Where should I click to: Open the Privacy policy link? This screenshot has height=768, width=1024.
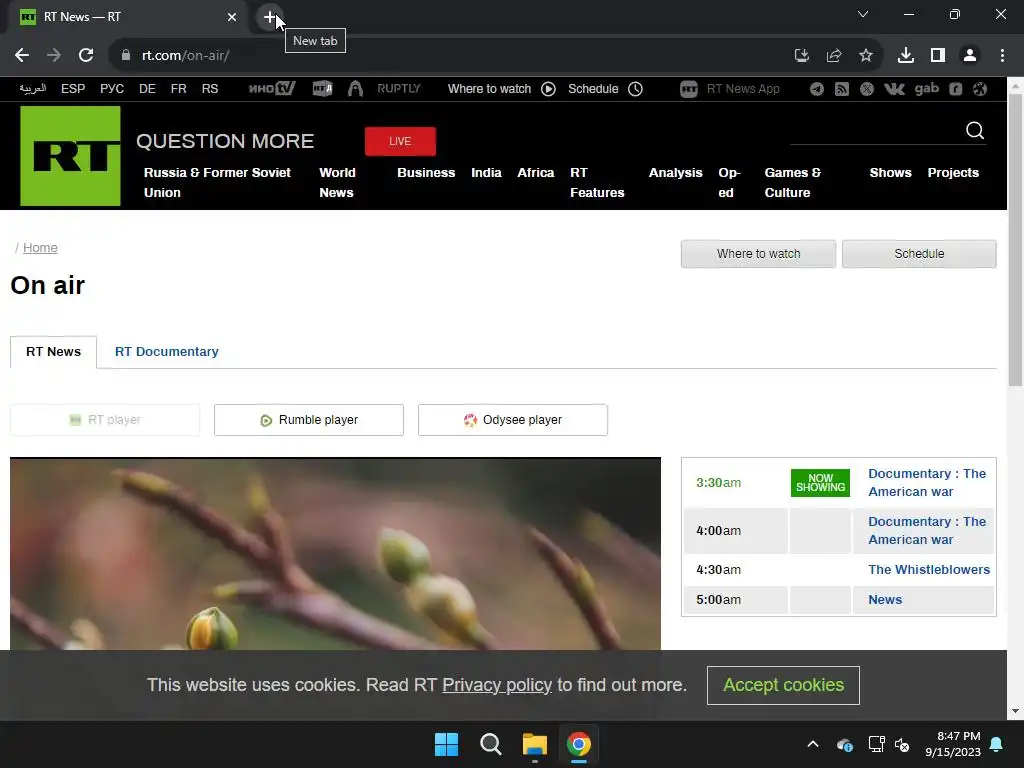(497, 685)
